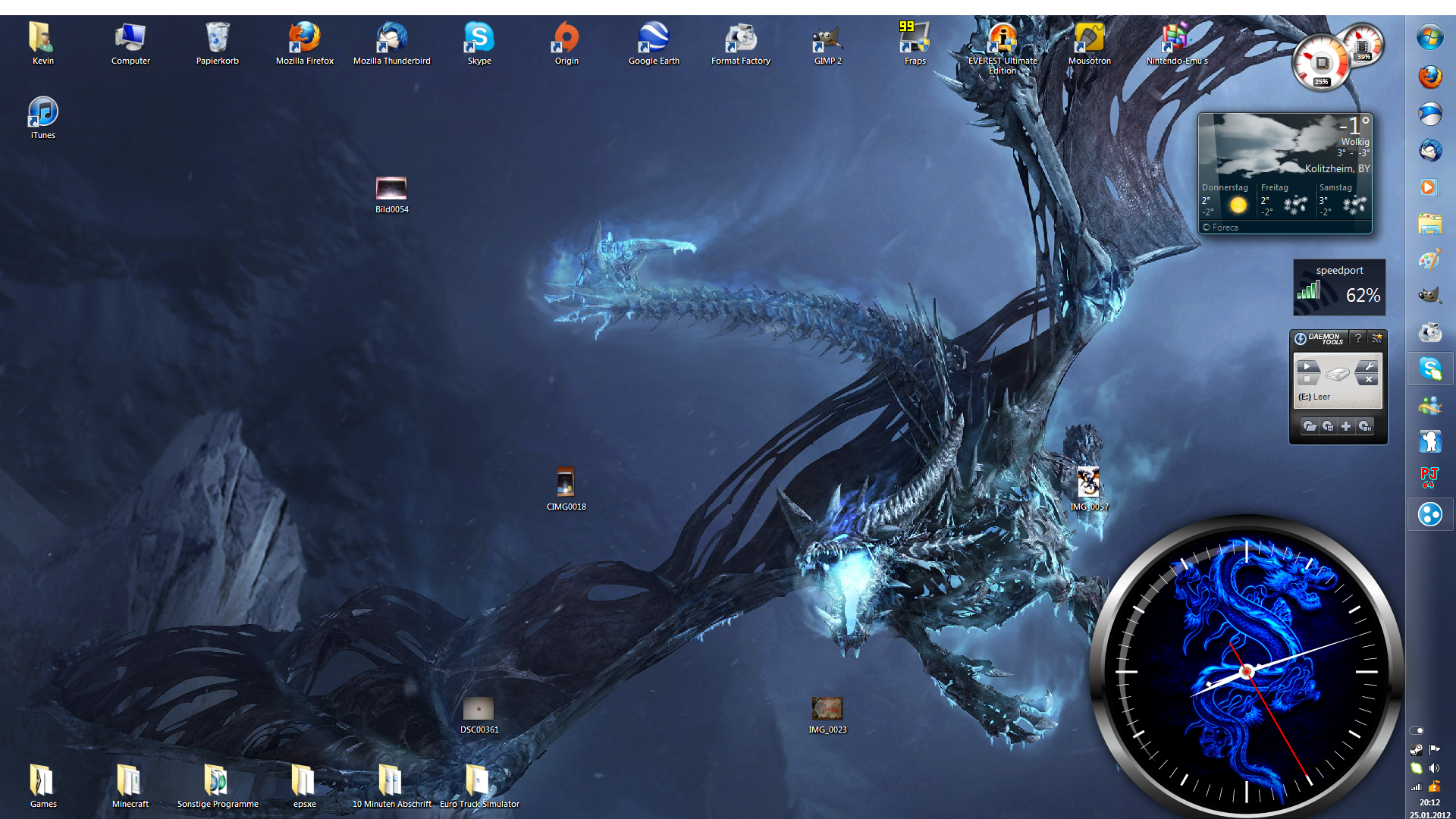Open the SRWare Iron browser taskbar icon
Image resolution: width=1456 pixels, height=819 pixels.
1430,114
